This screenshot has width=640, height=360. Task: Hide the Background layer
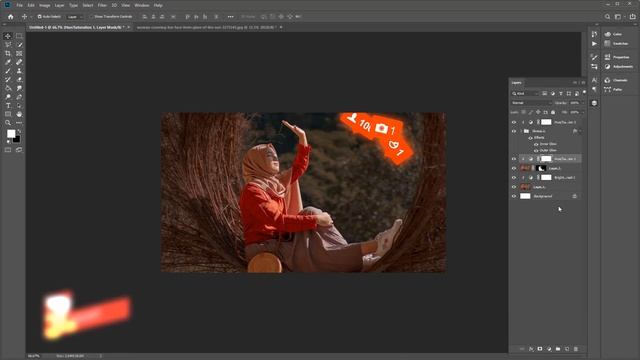pyautogui.click(x=514, y=196)
